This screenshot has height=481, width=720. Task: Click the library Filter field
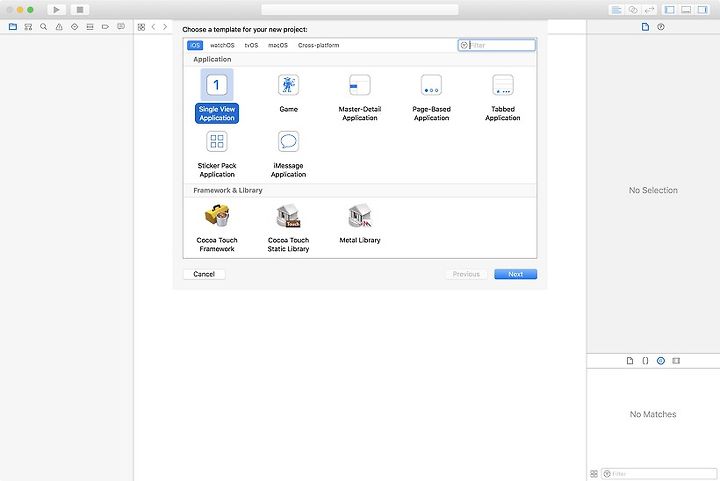tap(659, 474)
